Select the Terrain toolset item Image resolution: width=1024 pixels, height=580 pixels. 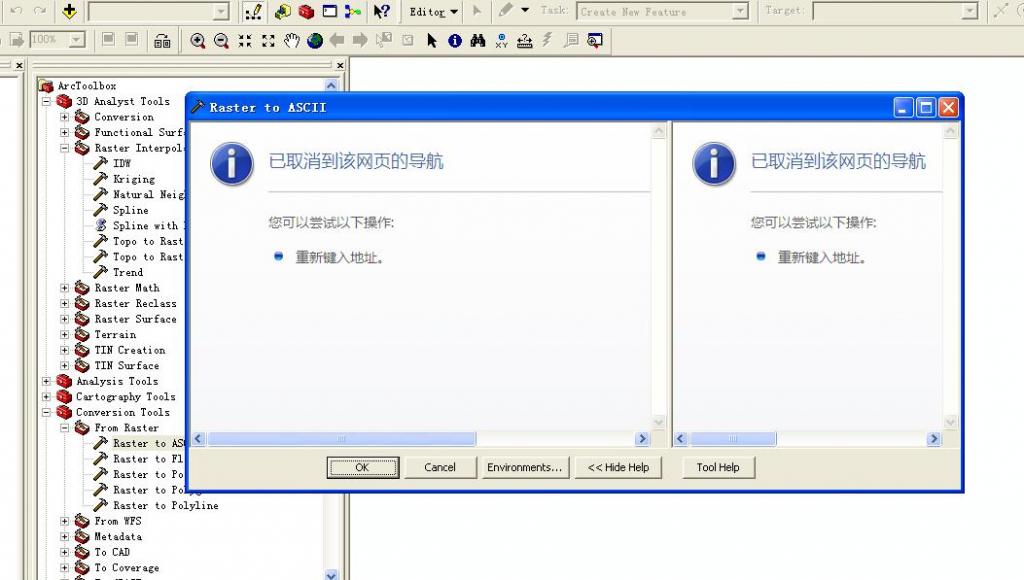coord(115,334)
